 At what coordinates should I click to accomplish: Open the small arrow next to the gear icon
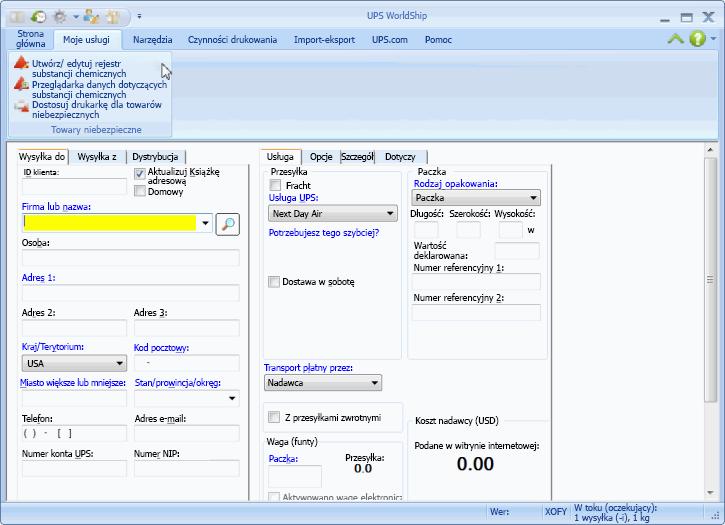(x=75, y=17)
